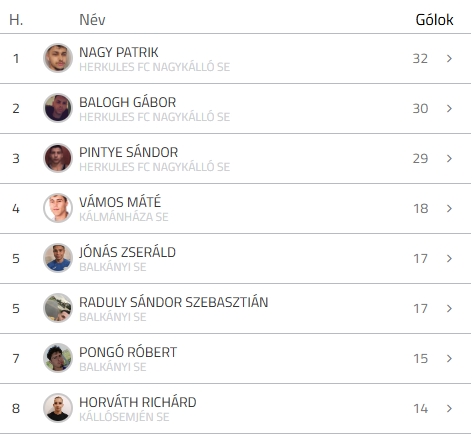Expand Nagy Patrik row chevron arrow
Screen dimensions: 474x440
point(449,58)
